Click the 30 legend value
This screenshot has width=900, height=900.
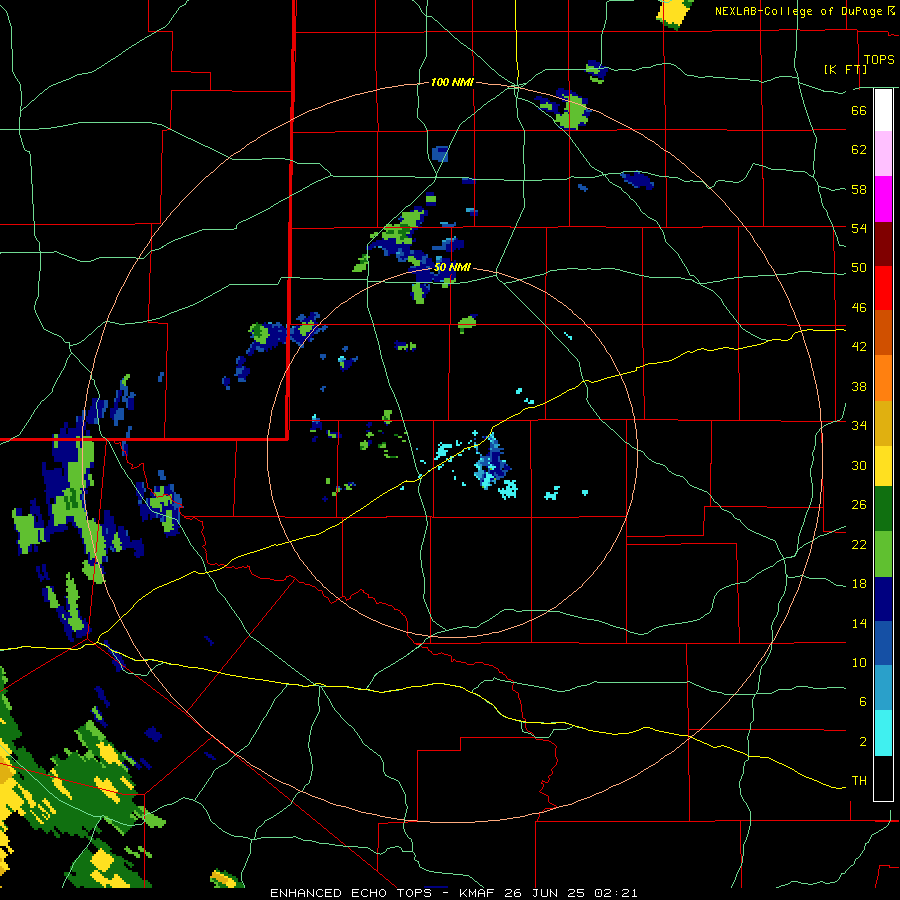click(x=859, y=465)
